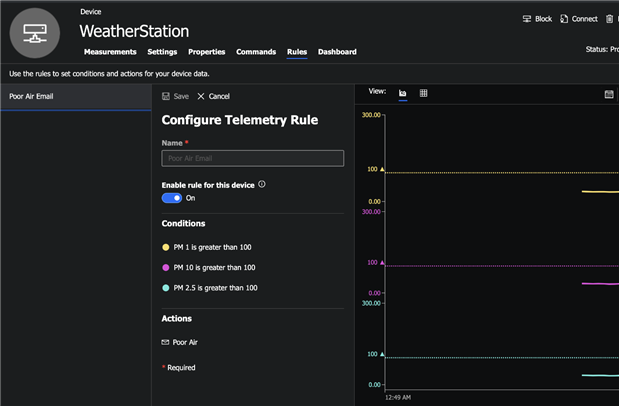619x406 pixels.
Task: Click the Cancel button
Action: point(213,96)
